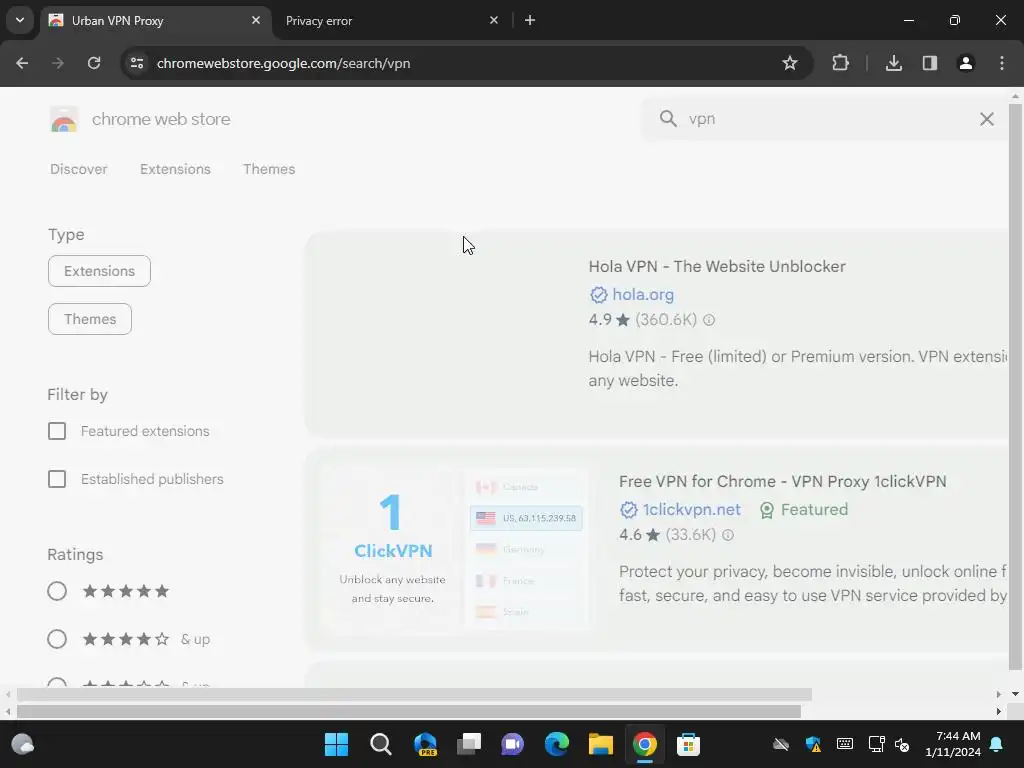Viewport: 1024px width, 768px height.
Task: Bookmark this page with the star icon
Action: coord(790,63)
